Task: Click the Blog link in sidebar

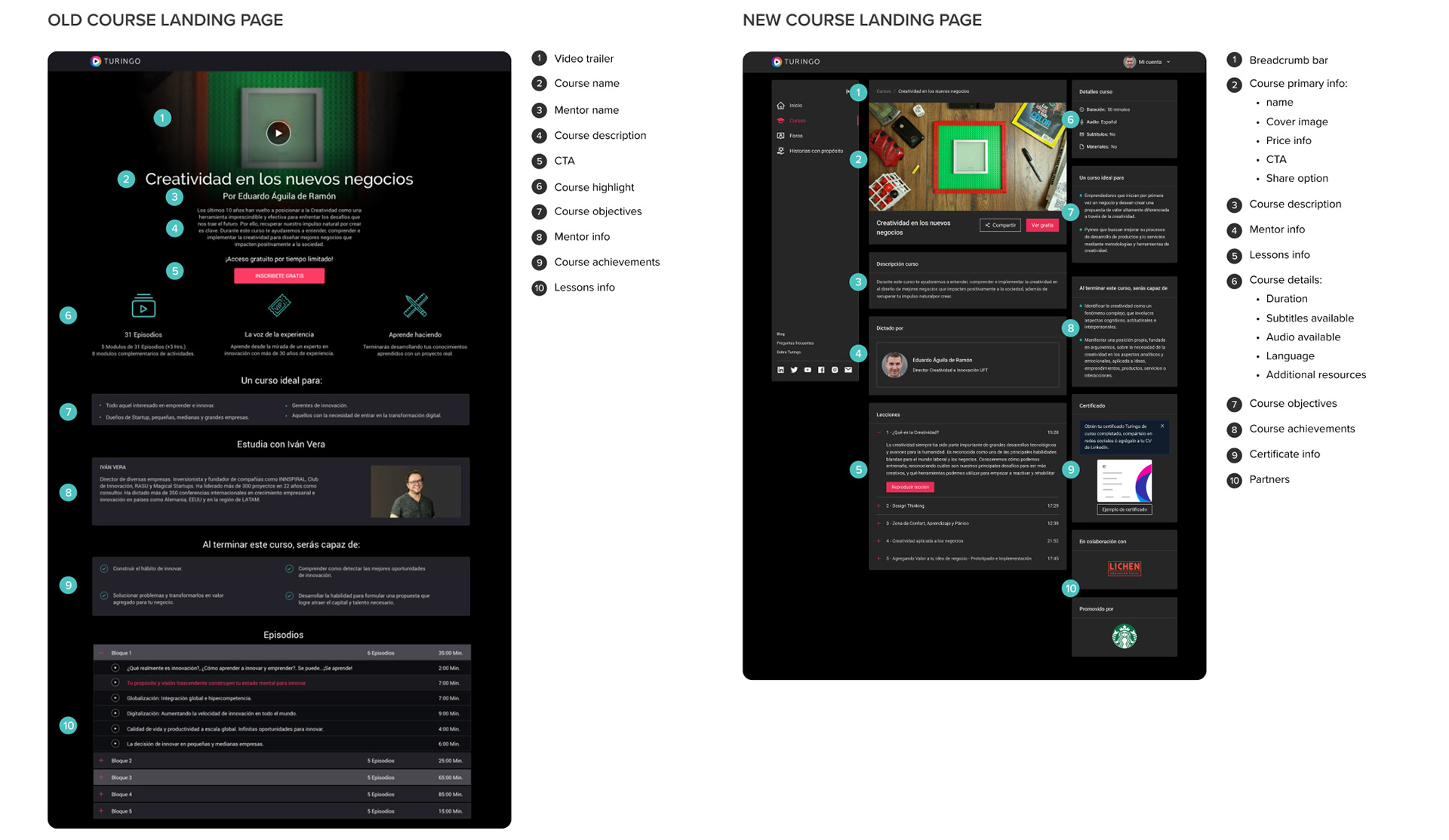Action: click(x=781, y=334)
